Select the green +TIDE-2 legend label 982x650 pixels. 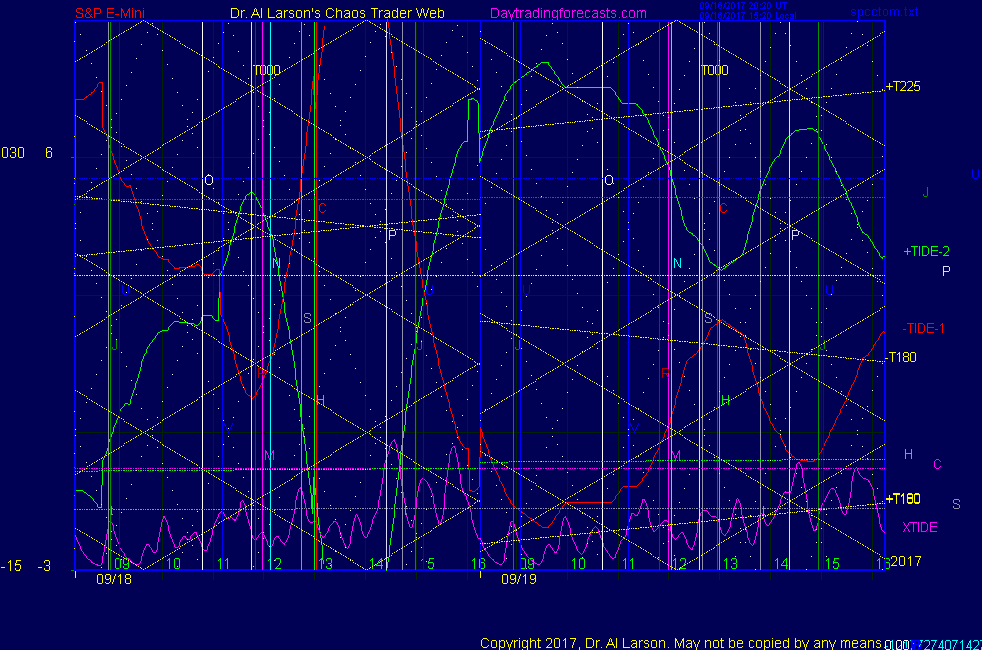click(926, 251)
